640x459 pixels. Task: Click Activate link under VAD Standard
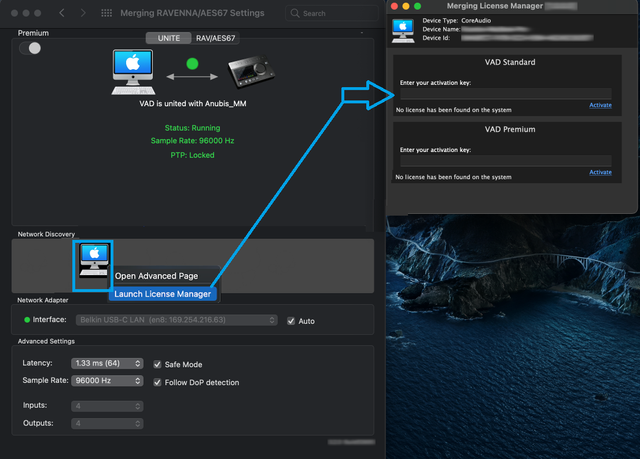point(600,105)
